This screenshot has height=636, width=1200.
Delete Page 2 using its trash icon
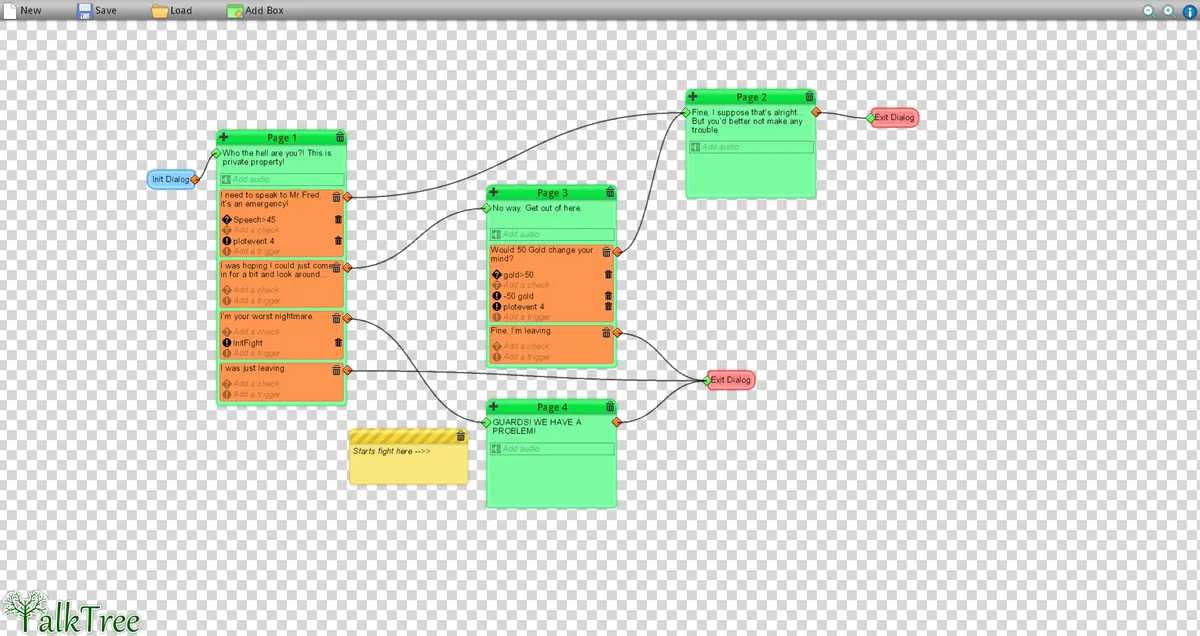[x=810, y=96]
